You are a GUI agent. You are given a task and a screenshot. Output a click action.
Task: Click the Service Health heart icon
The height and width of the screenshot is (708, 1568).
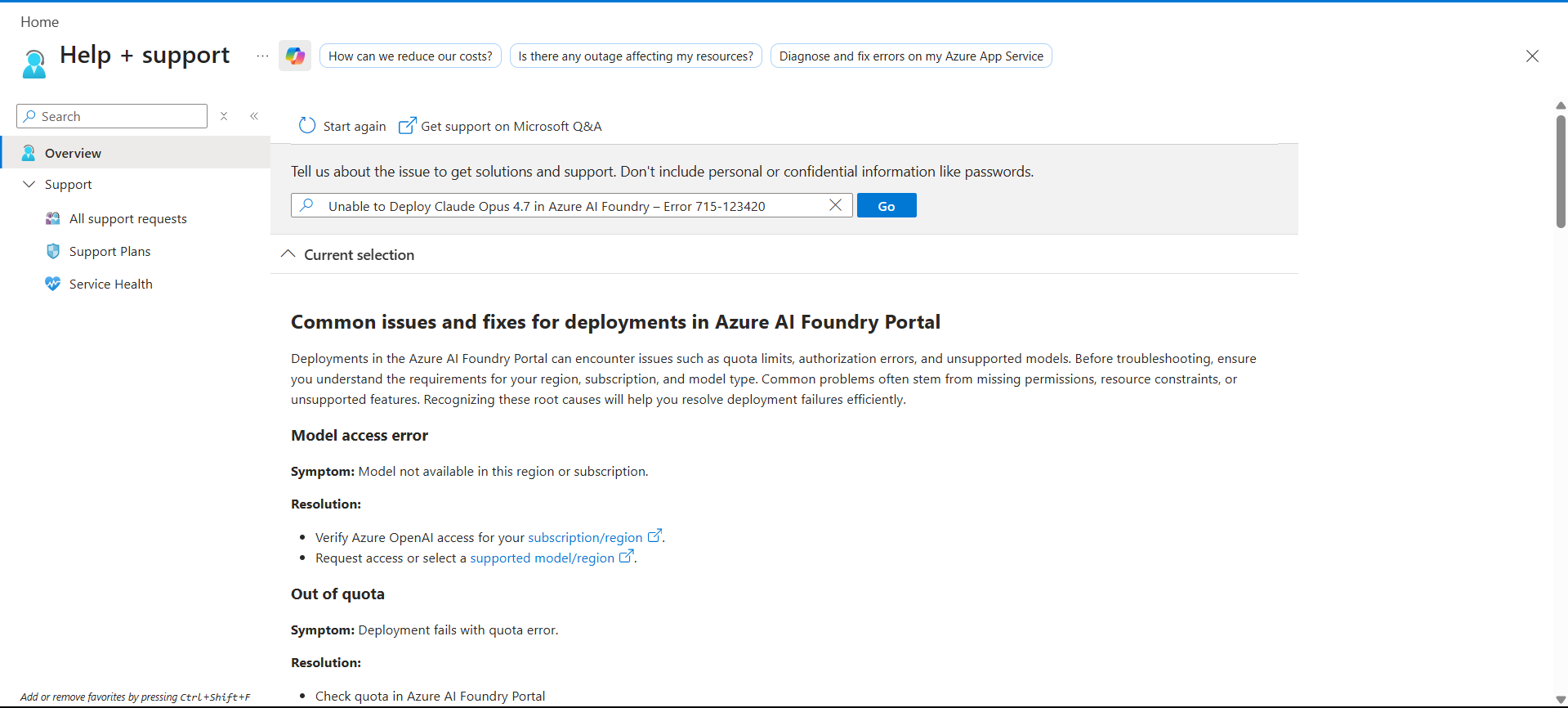point(53,284)
